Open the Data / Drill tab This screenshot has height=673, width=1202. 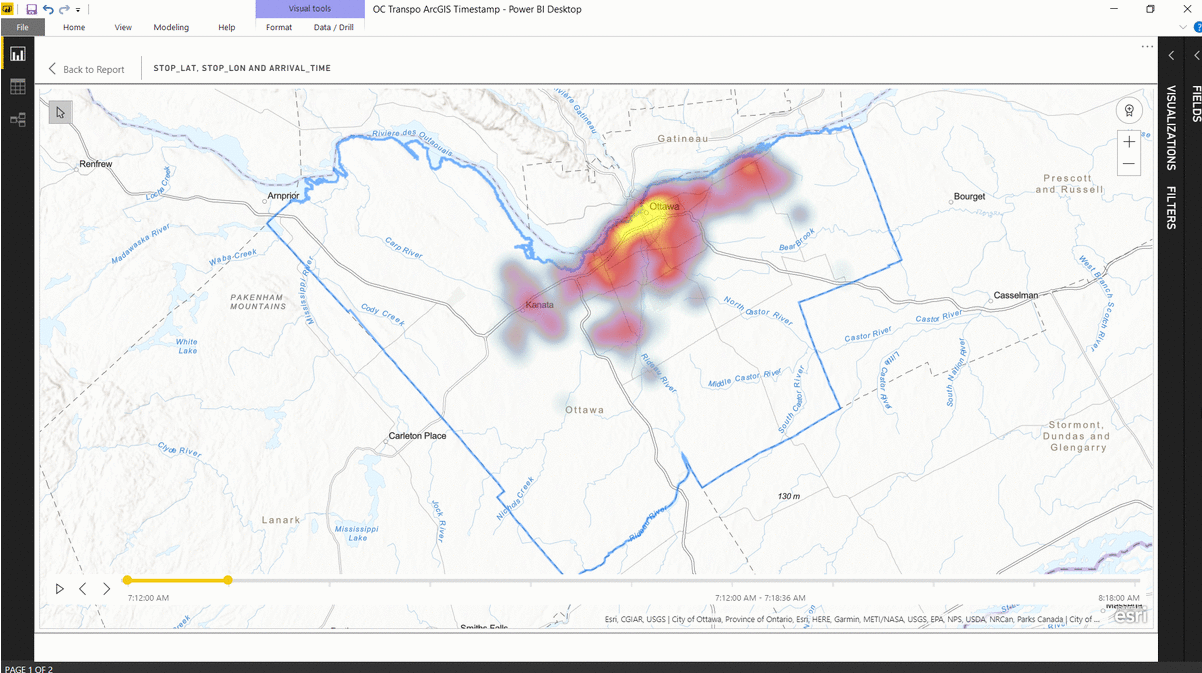point(333,27)
